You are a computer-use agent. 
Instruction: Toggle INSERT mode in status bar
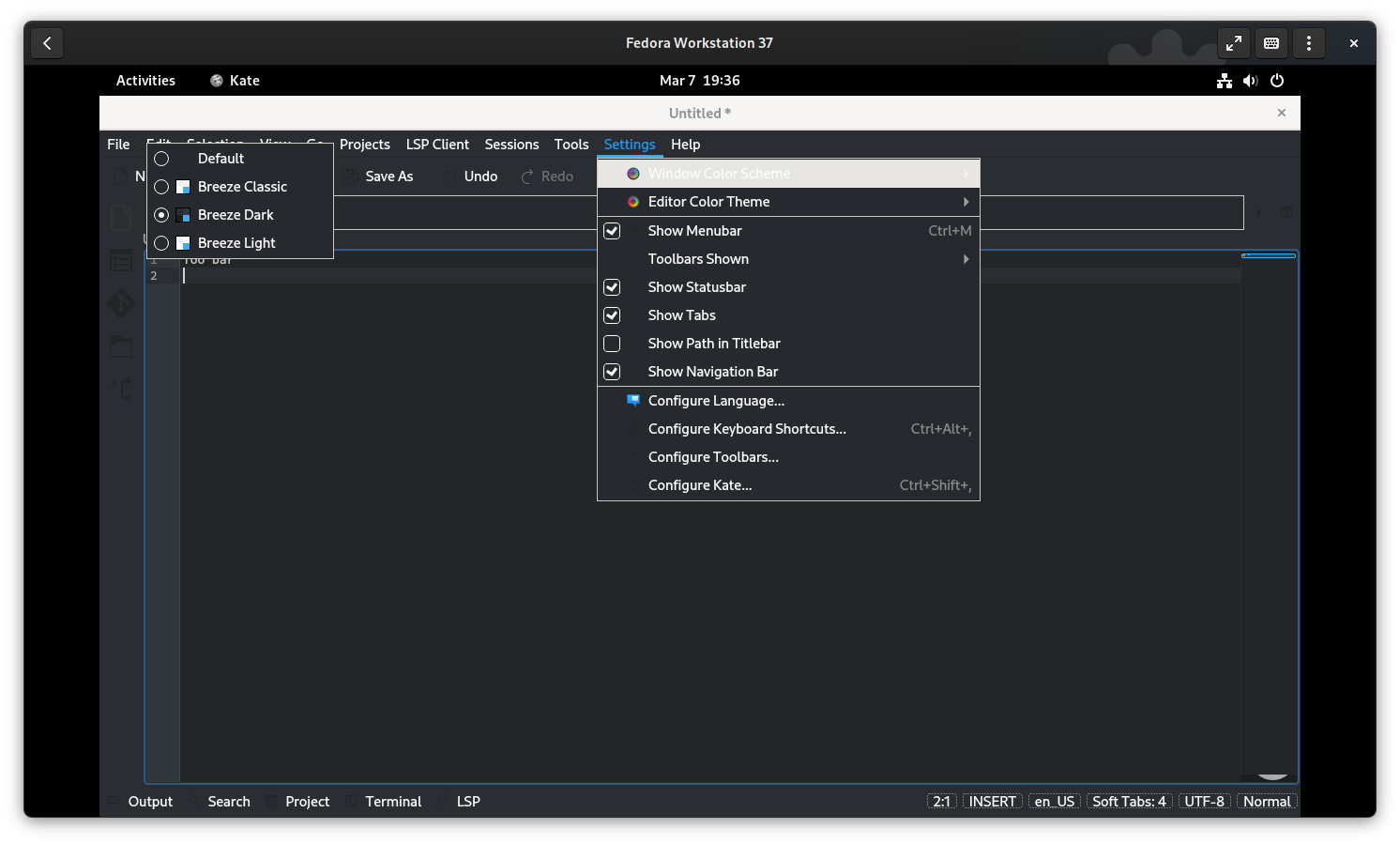[992, 802]
